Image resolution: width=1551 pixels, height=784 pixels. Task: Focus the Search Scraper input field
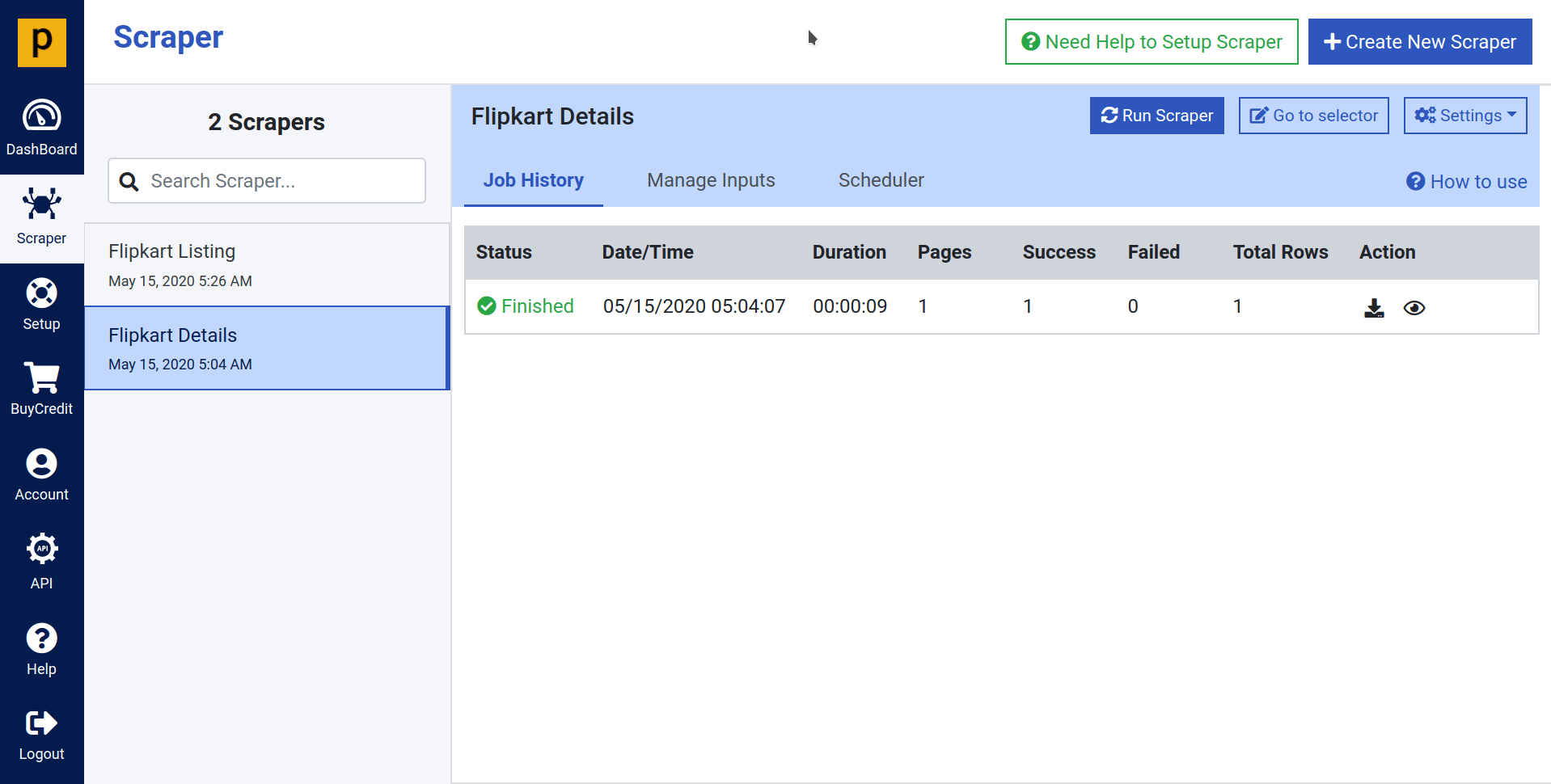point(279,181)
